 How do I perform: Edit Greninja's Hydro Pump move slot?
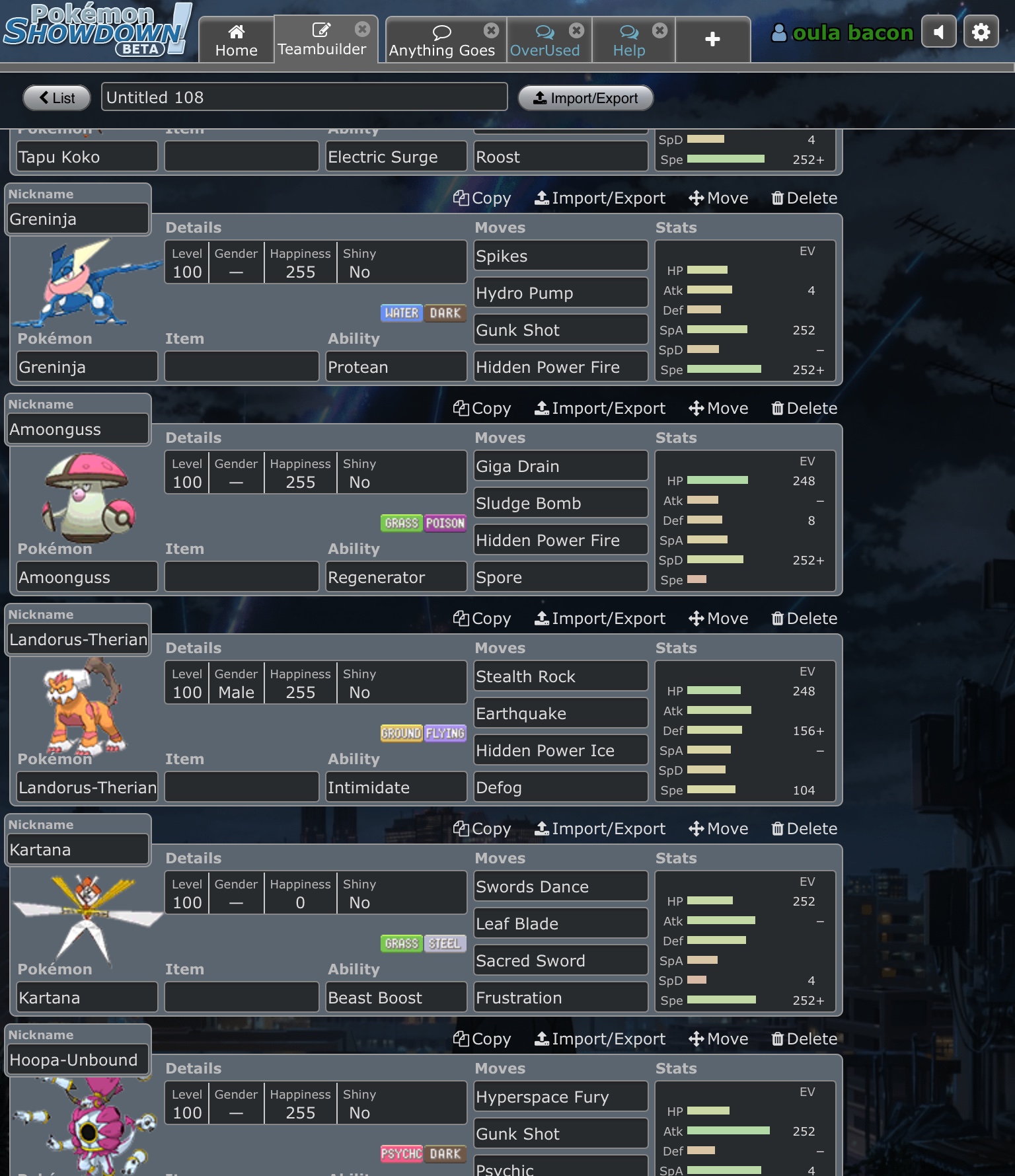560,293
